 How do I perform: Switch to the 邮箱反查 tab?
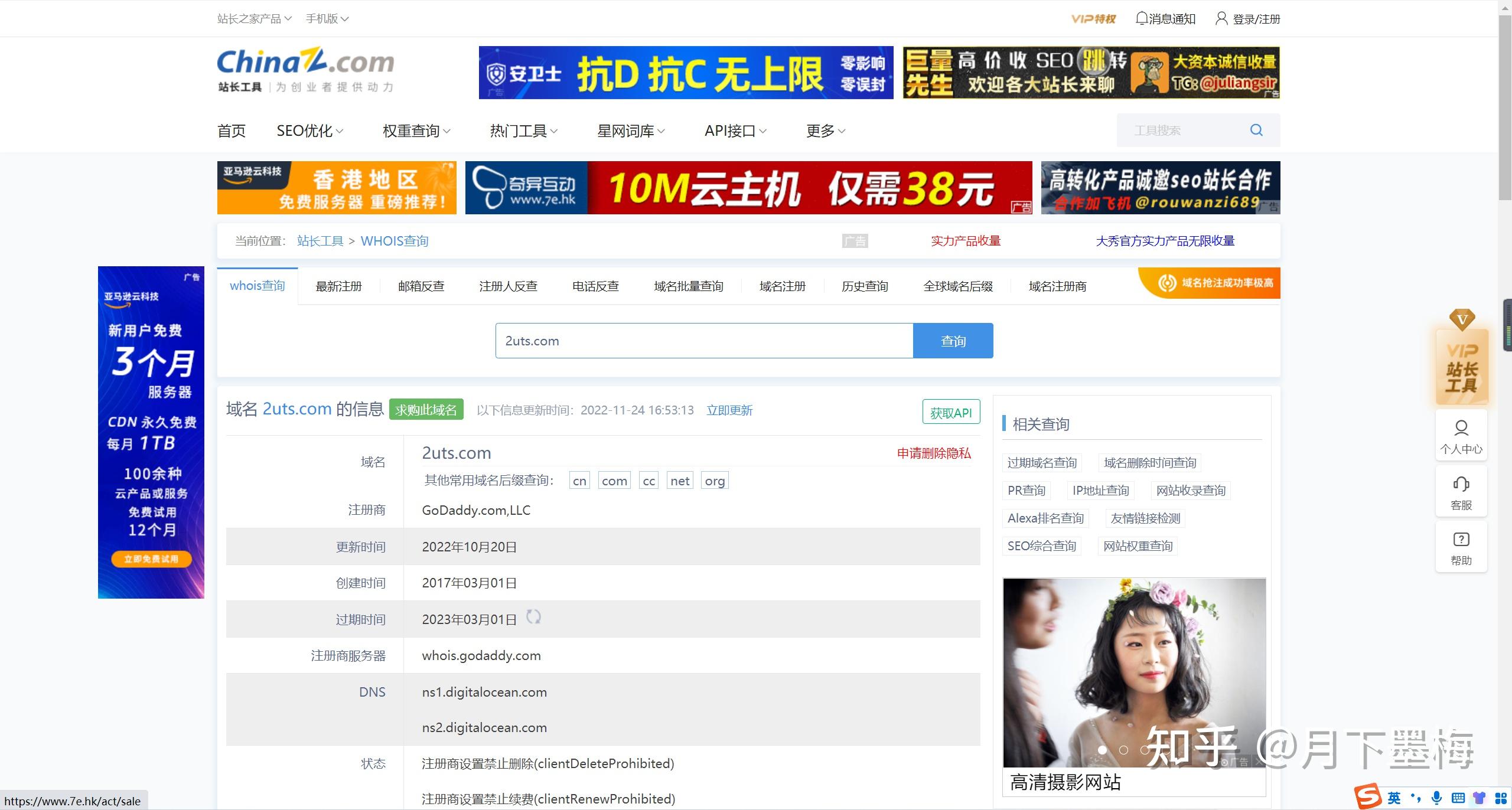pyautogui.click(x=421, y=286)
